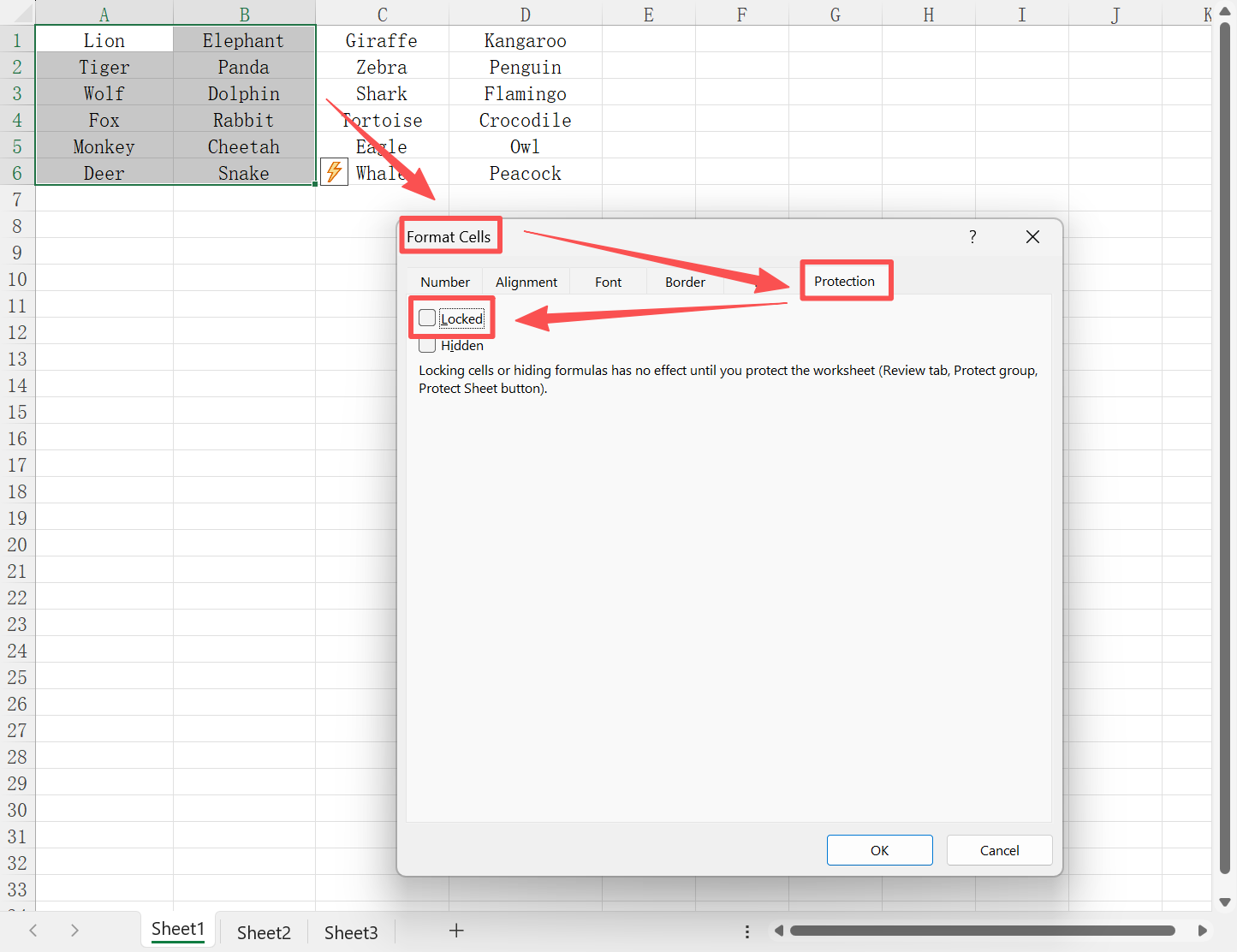Switch to the Font tab

[x=609, y=282]
